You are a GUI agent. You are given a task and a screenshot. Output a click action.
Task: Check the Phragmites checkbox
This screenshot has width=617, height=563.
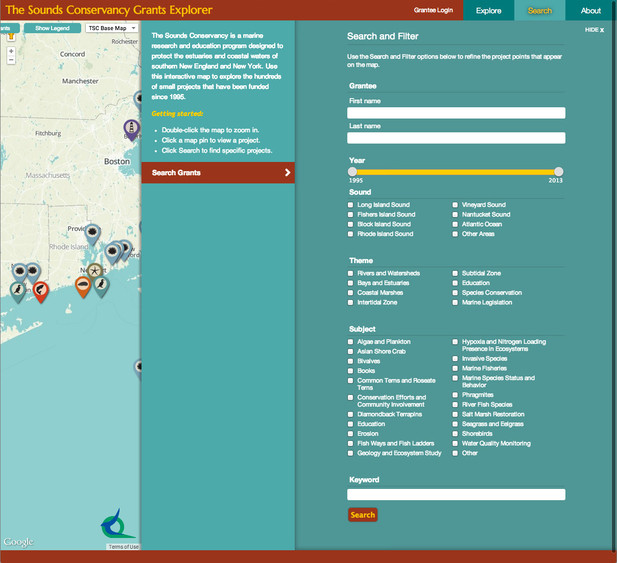coord(455,395)
